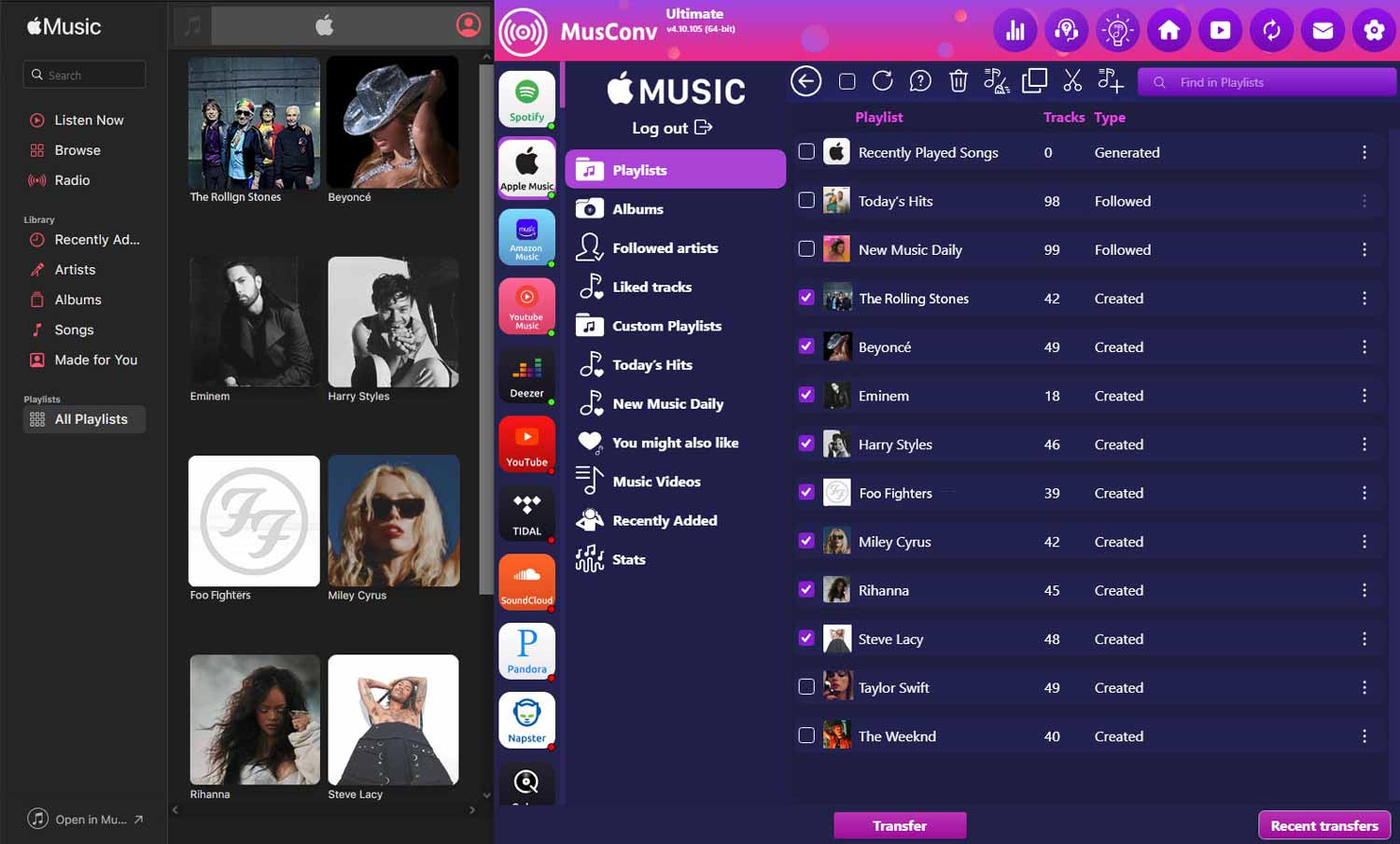Open options menu for Foo Fighters row
Image resolution: width=1400 pixels, height=844 pixels.
[1365, 493]
